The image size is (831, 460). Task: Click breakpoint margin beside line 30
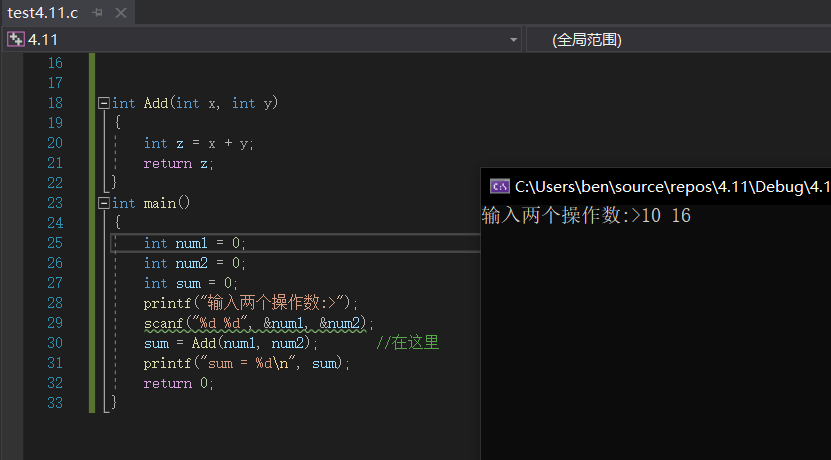click(12, 343)
